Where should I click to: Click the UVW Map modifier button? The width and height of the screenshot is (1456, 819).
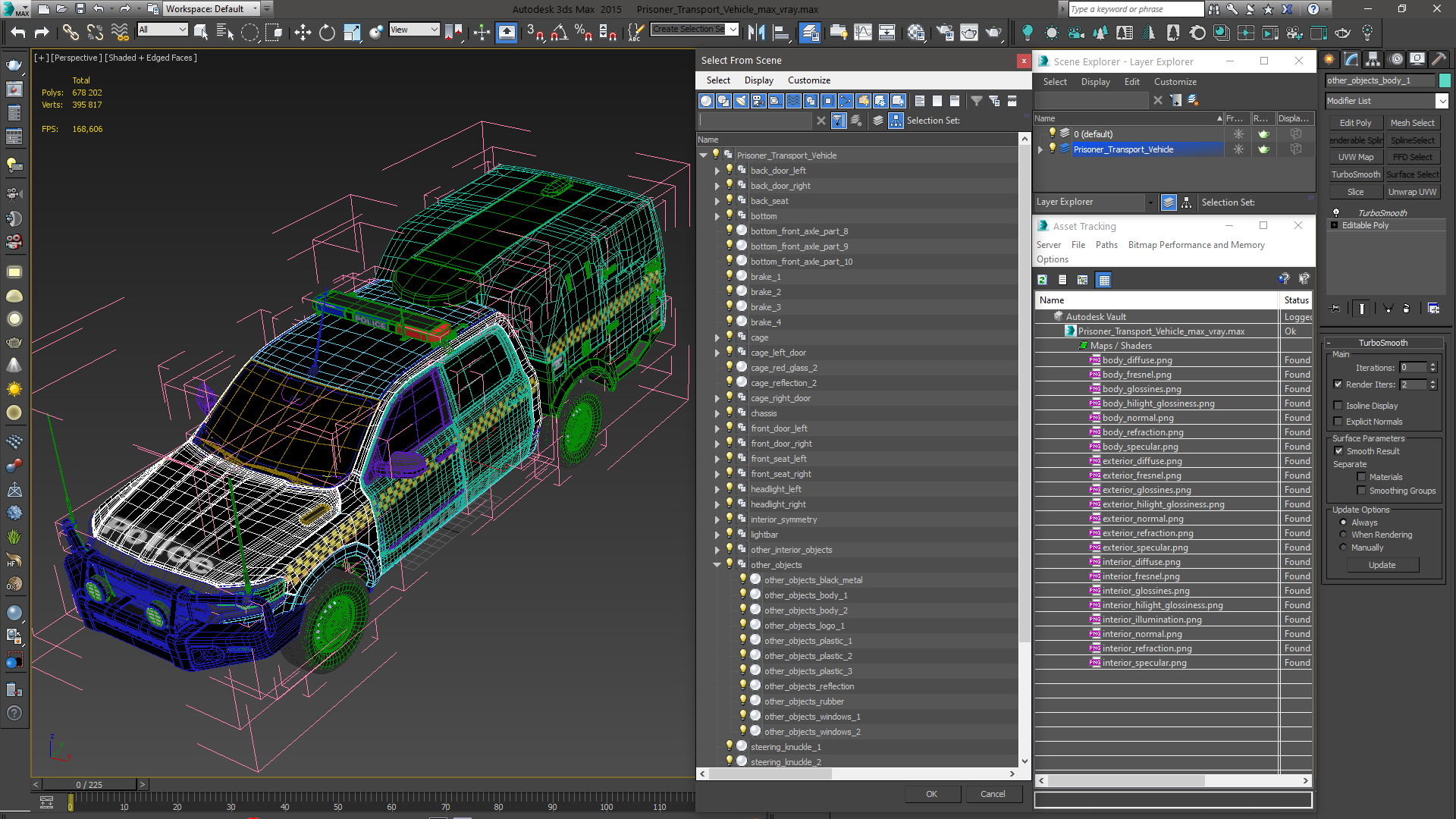click(x=1355, y=157)
